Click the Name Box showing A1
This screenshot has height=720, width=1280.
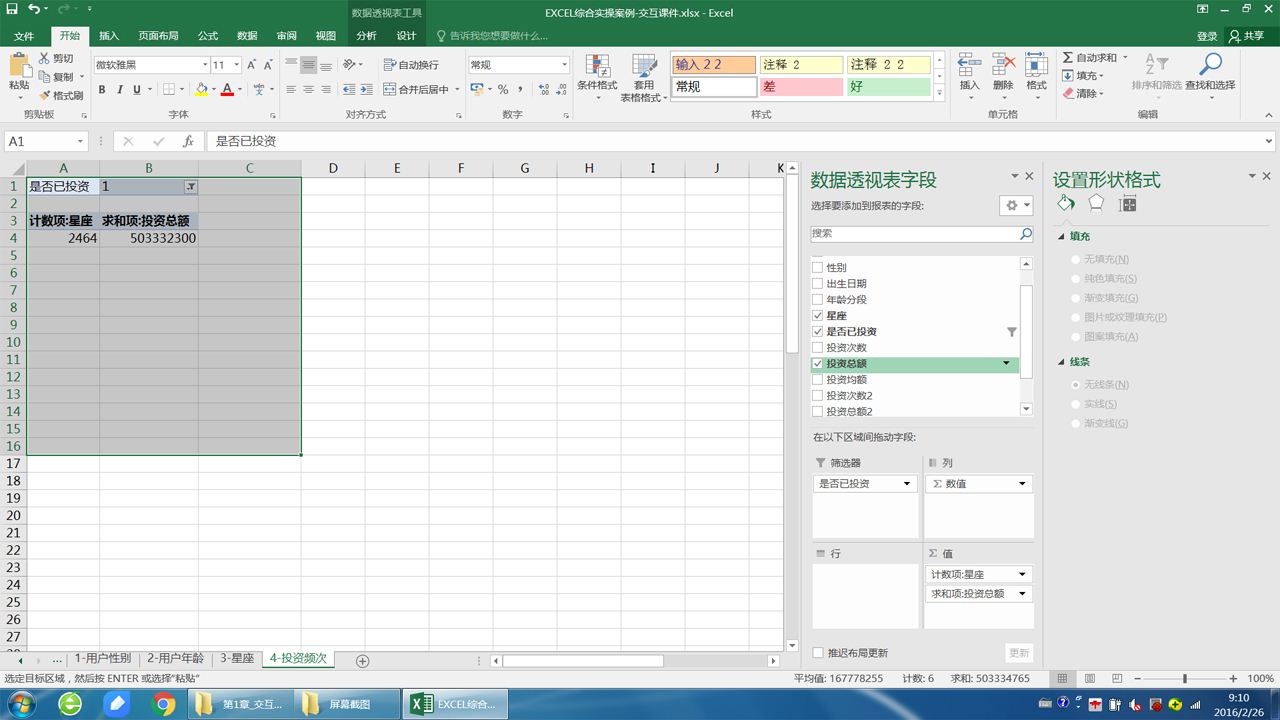(46, 141)
